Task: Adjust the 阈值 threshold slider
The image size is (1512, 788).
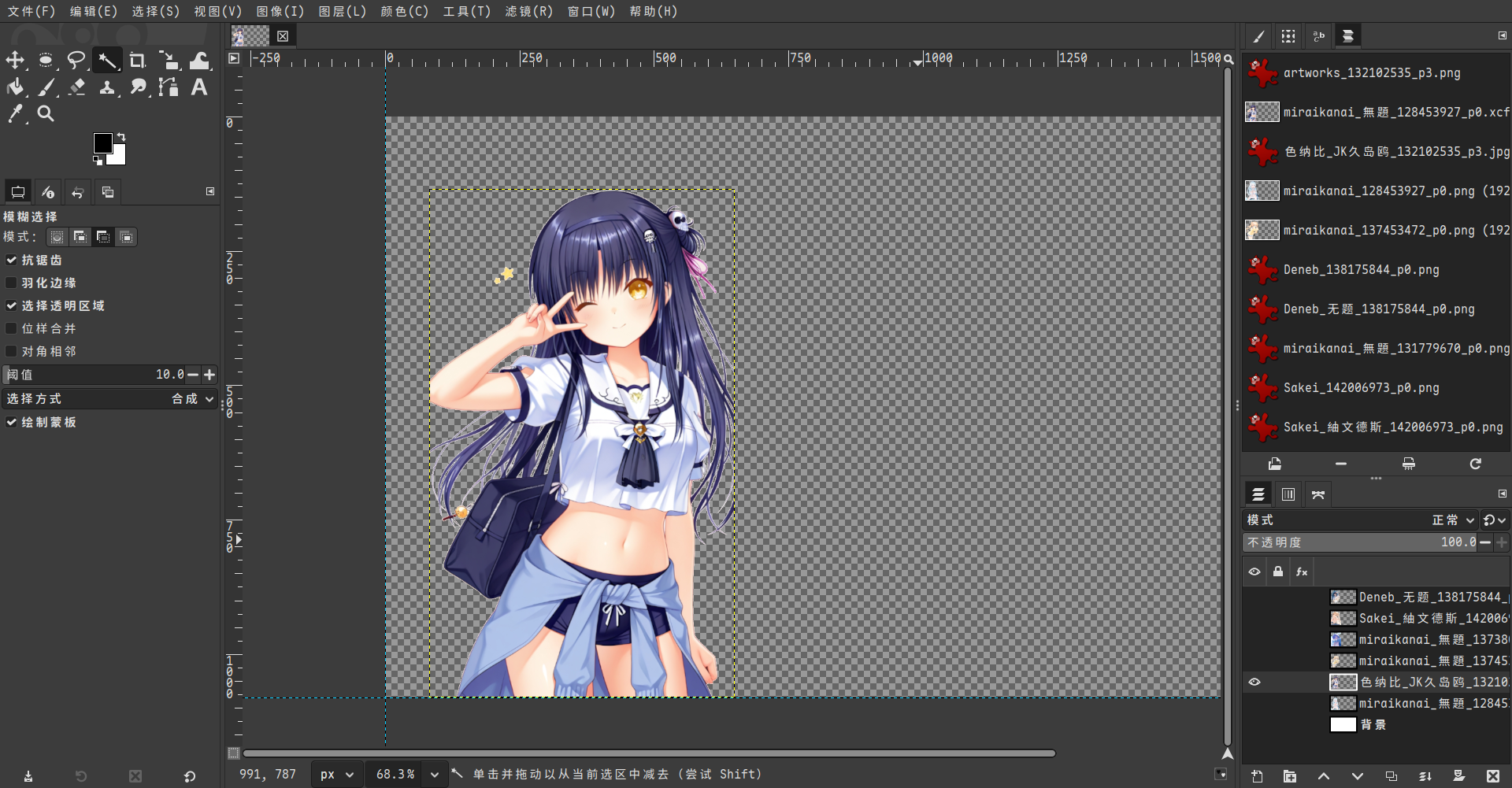Action: 94,375
